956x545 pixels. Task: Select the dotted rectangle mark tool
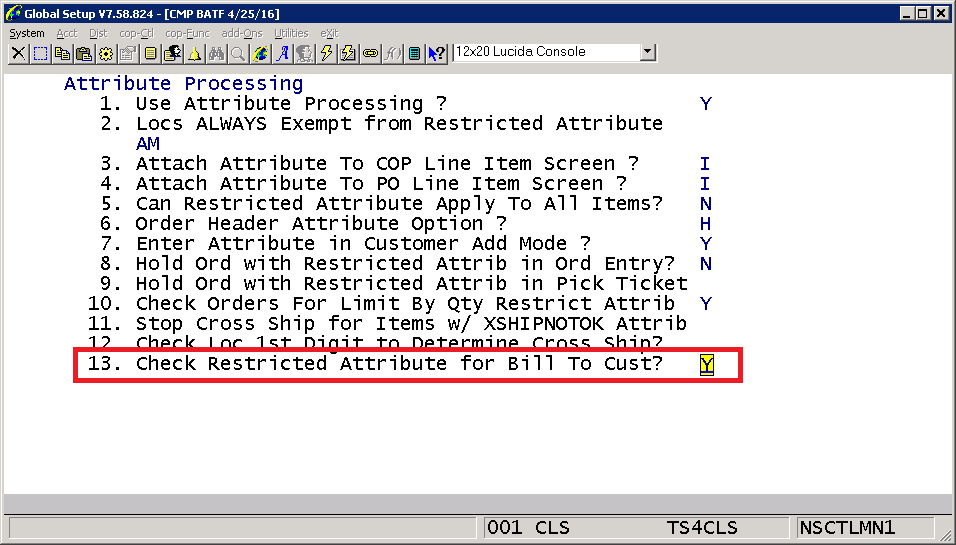pyautogui.click(x=40, y=53)
